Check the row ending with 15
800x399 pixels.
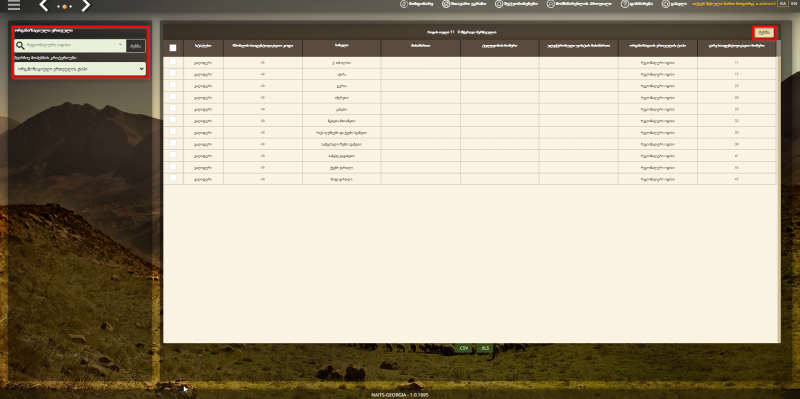[173, 73]
